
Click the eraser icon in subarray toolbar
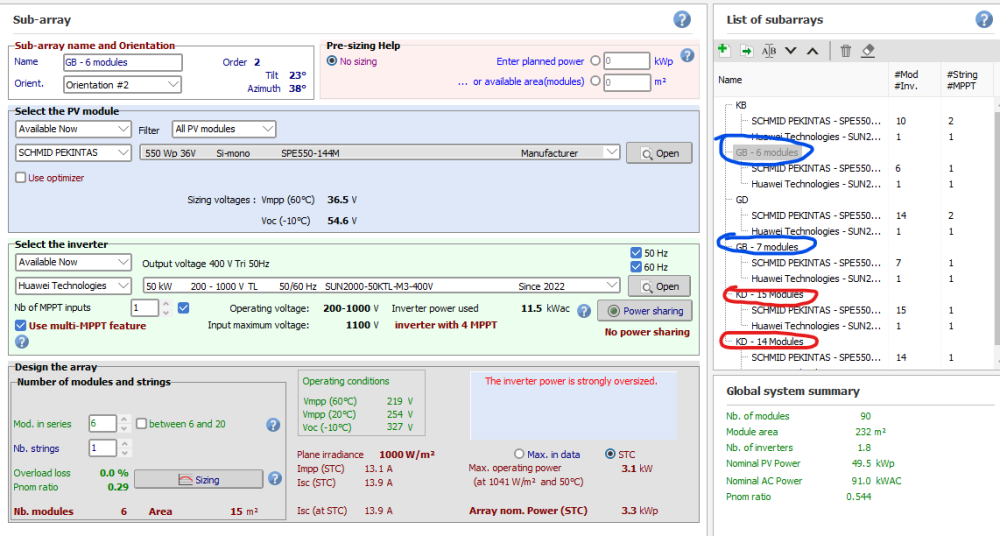tap(868, 50)
